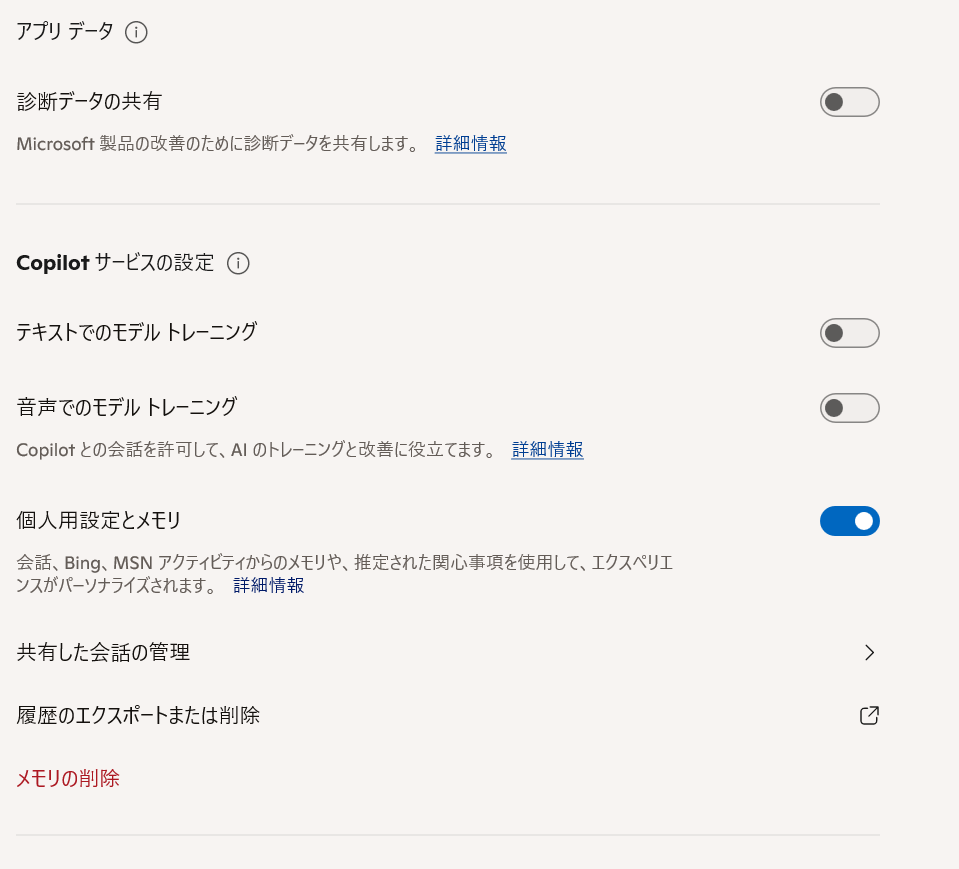Turn on 音声でのモデル トレーニング switch
Screen dimensions: 959x869
point(849,408)
